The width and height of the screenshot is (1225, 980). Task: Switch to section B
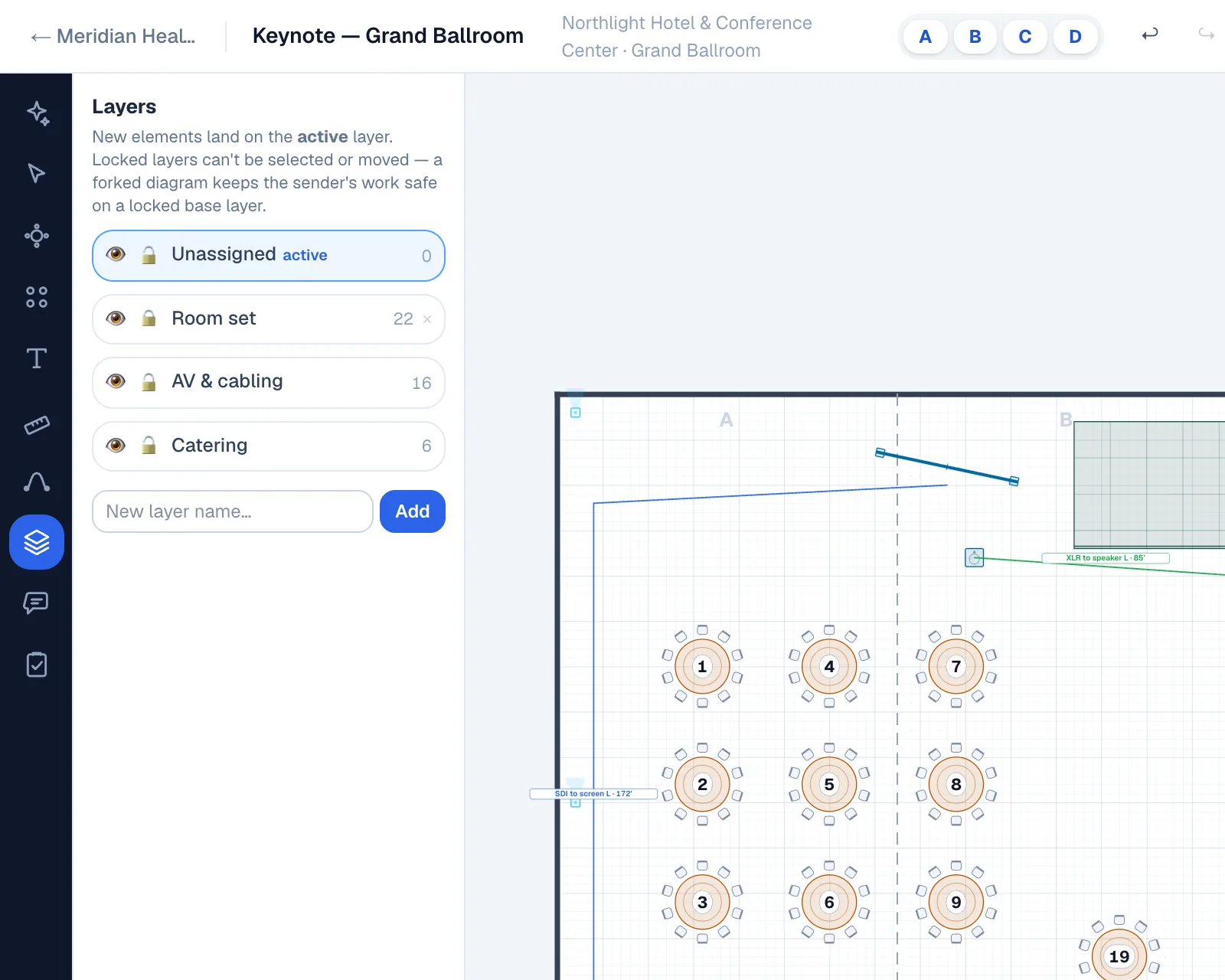click(x=975, y=37)
